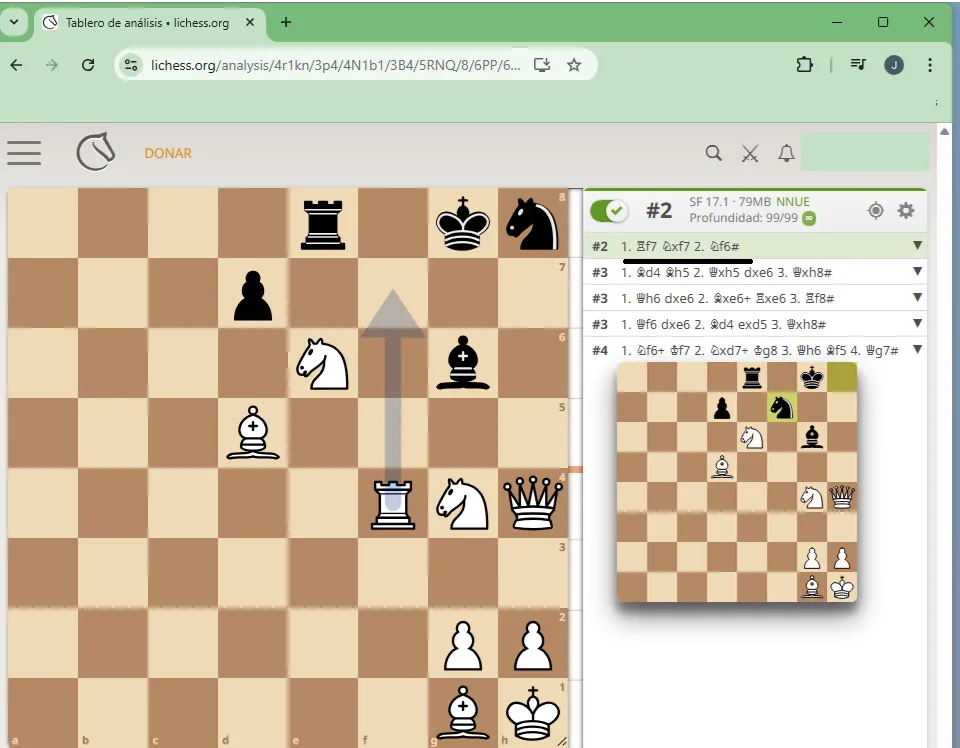
Task: Click the DONAR link
Action: pyautogui.click(x=168, y=153)
